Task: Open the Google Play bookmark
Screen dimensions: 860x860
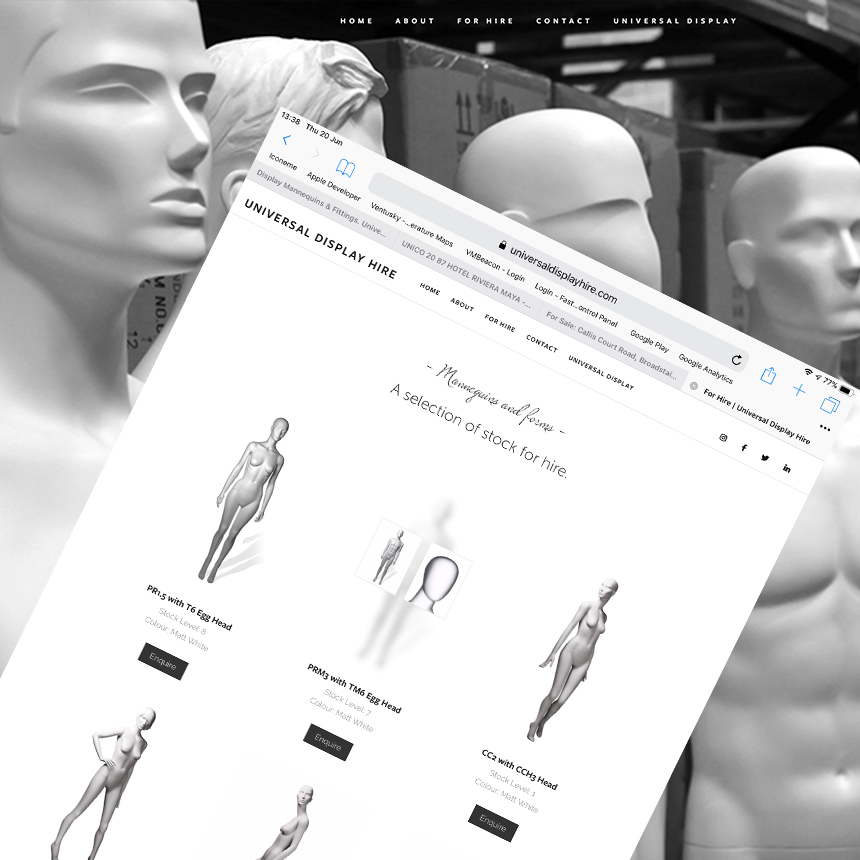Action: coord(649,341)
